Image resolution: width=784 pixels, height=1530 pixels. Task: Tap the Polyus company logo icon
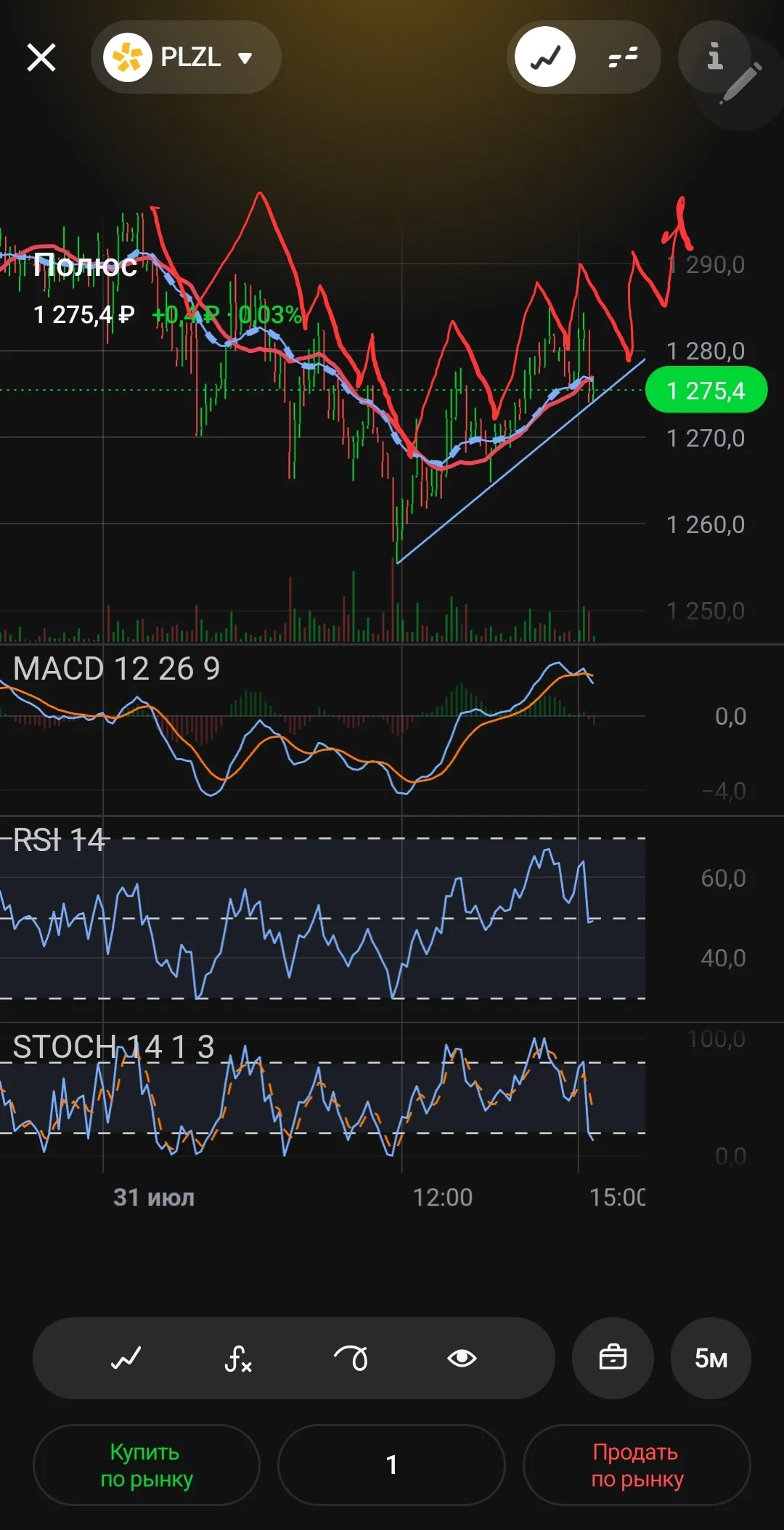[127, 57]
